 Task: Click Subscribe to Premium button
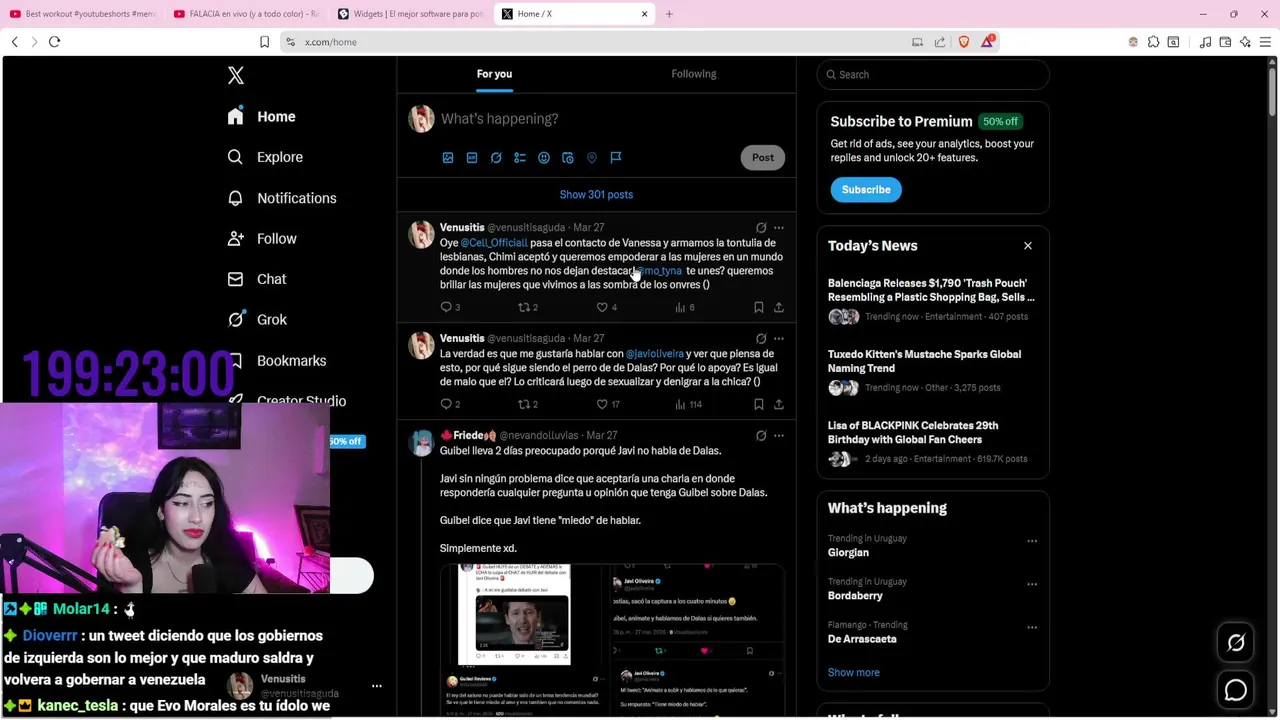866,190
